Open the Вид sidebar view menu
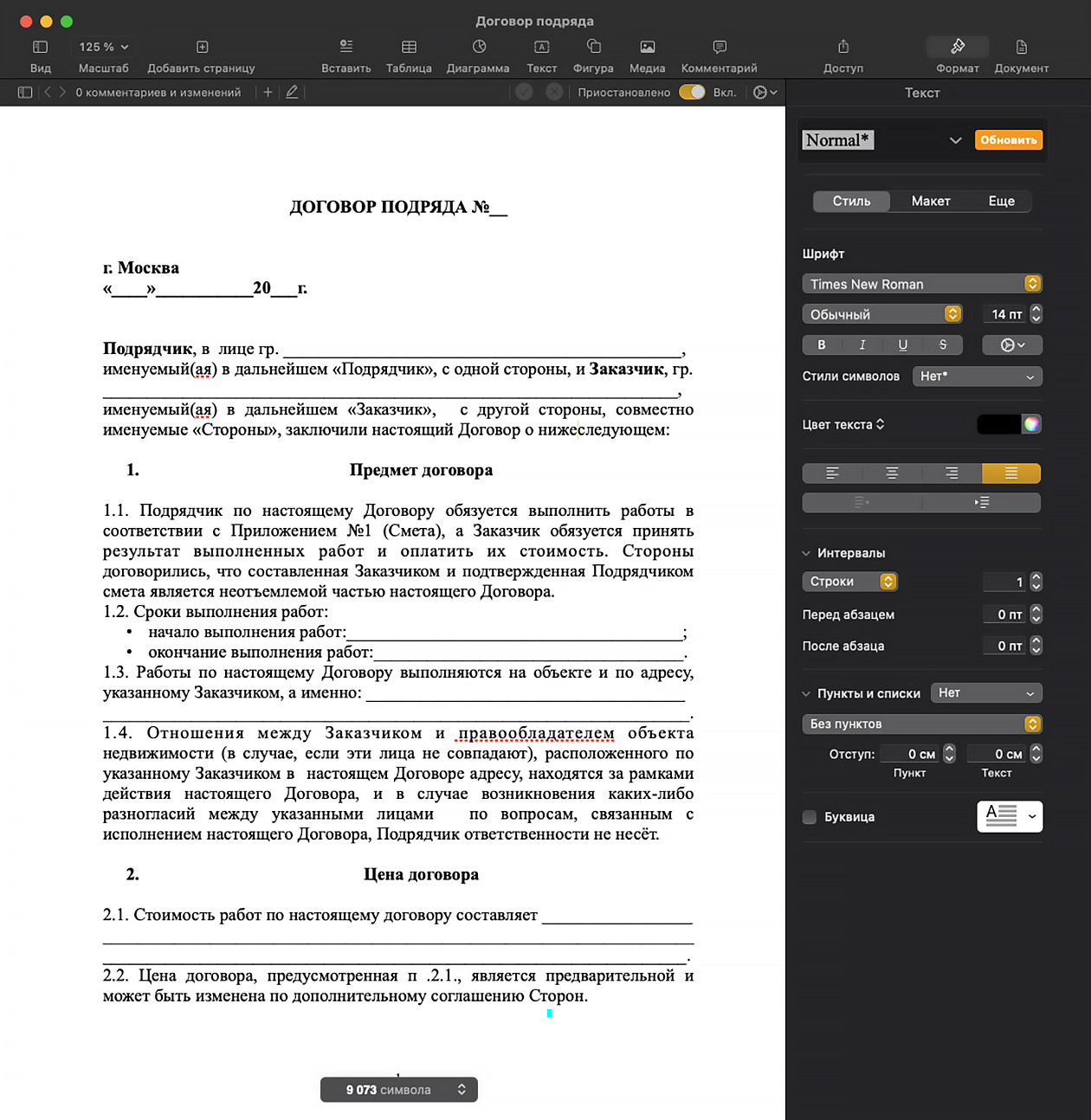The image size is (1091, 1120). pyautogui.click(x=40, y=47)
